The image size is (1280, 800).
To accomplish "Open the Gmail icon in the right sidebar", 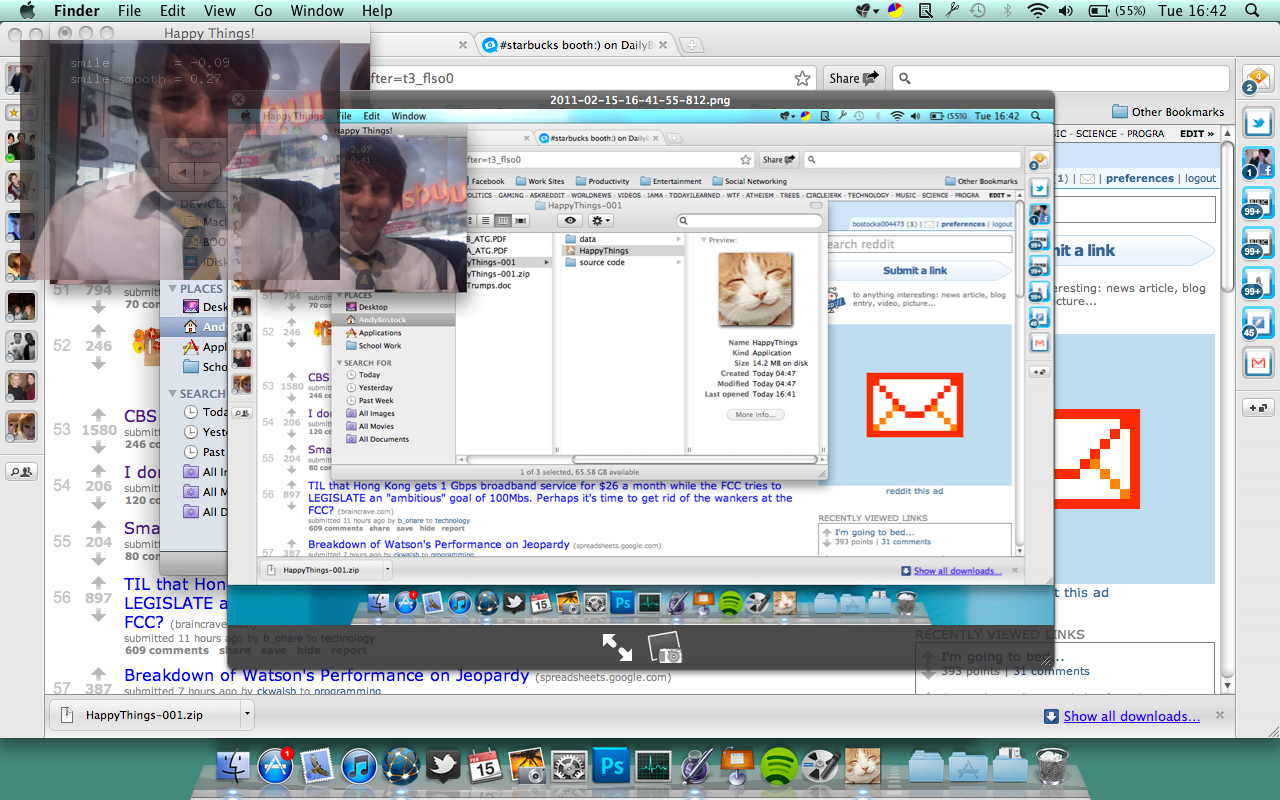I will pos(1257,361).
